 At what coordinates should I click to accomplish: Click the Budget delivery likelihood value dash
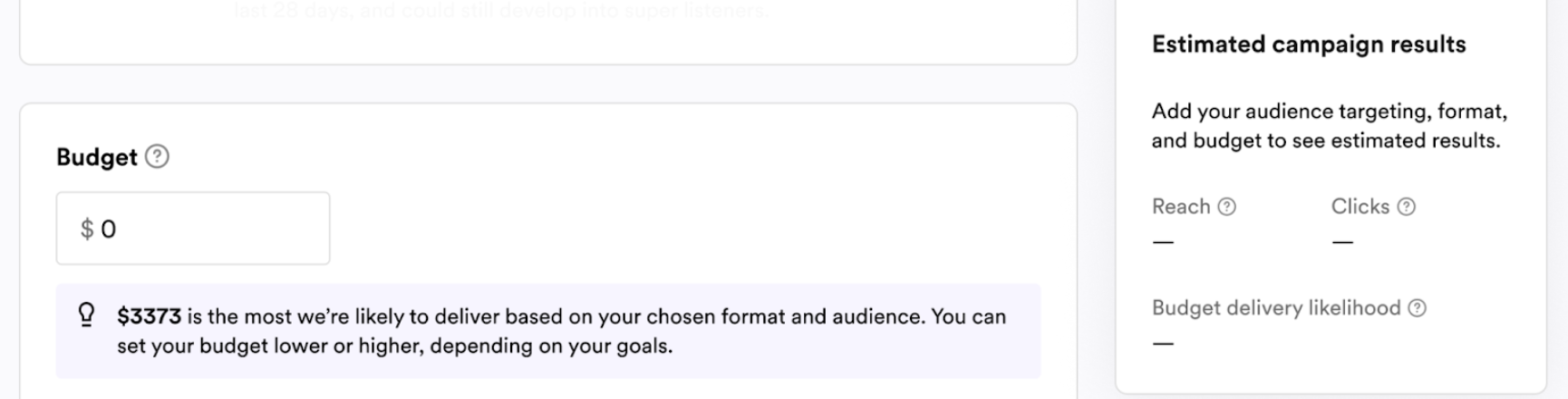1163,344
